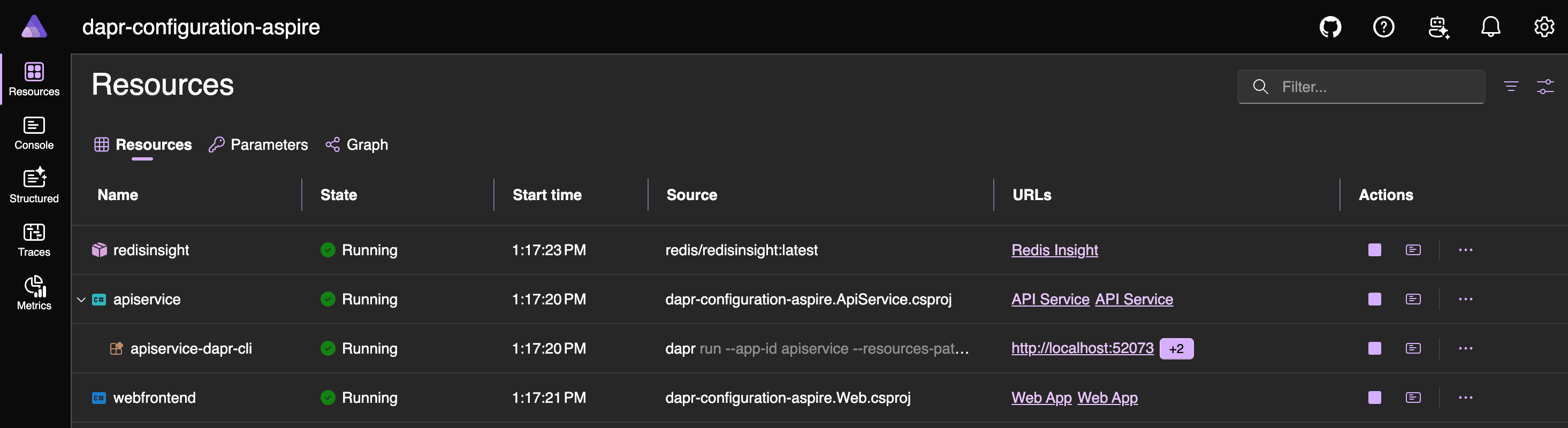The width and height of the screenshot is (1568, 428).
Task: Click the Running state of webfrontend
Action: click(x=359, y=398)
